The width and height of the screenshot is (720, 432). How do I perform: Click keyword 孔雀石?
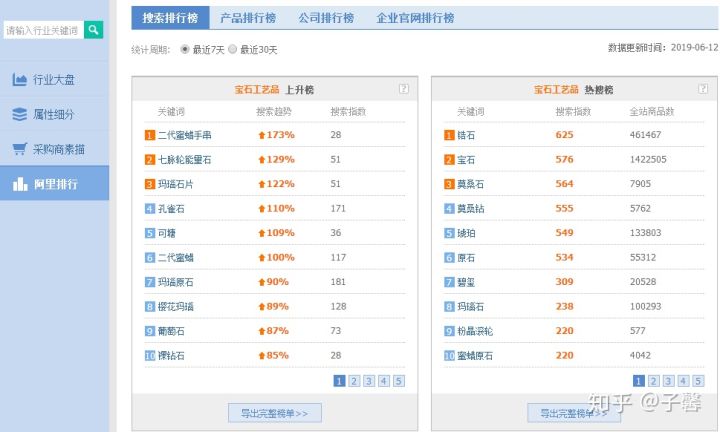[171, 209]
